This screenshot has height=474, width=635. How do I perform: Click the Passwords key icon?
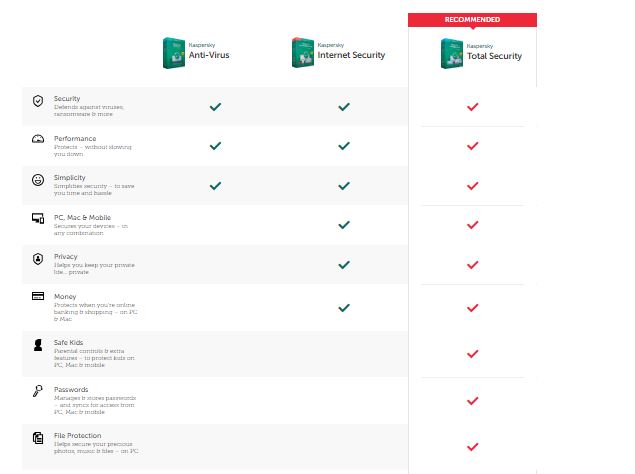coord(38,391)
